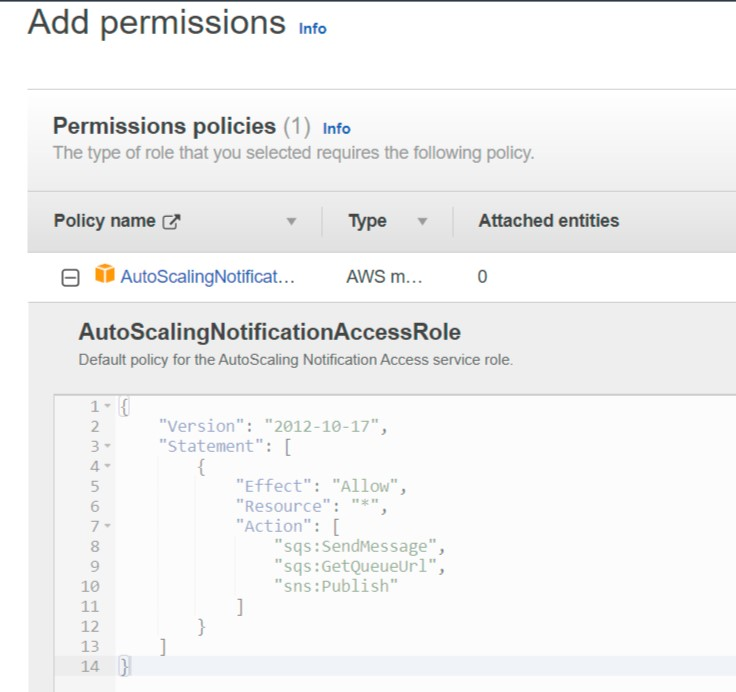
Task: Click external link icon next to Policy name
Action: (x=171, y=222)
